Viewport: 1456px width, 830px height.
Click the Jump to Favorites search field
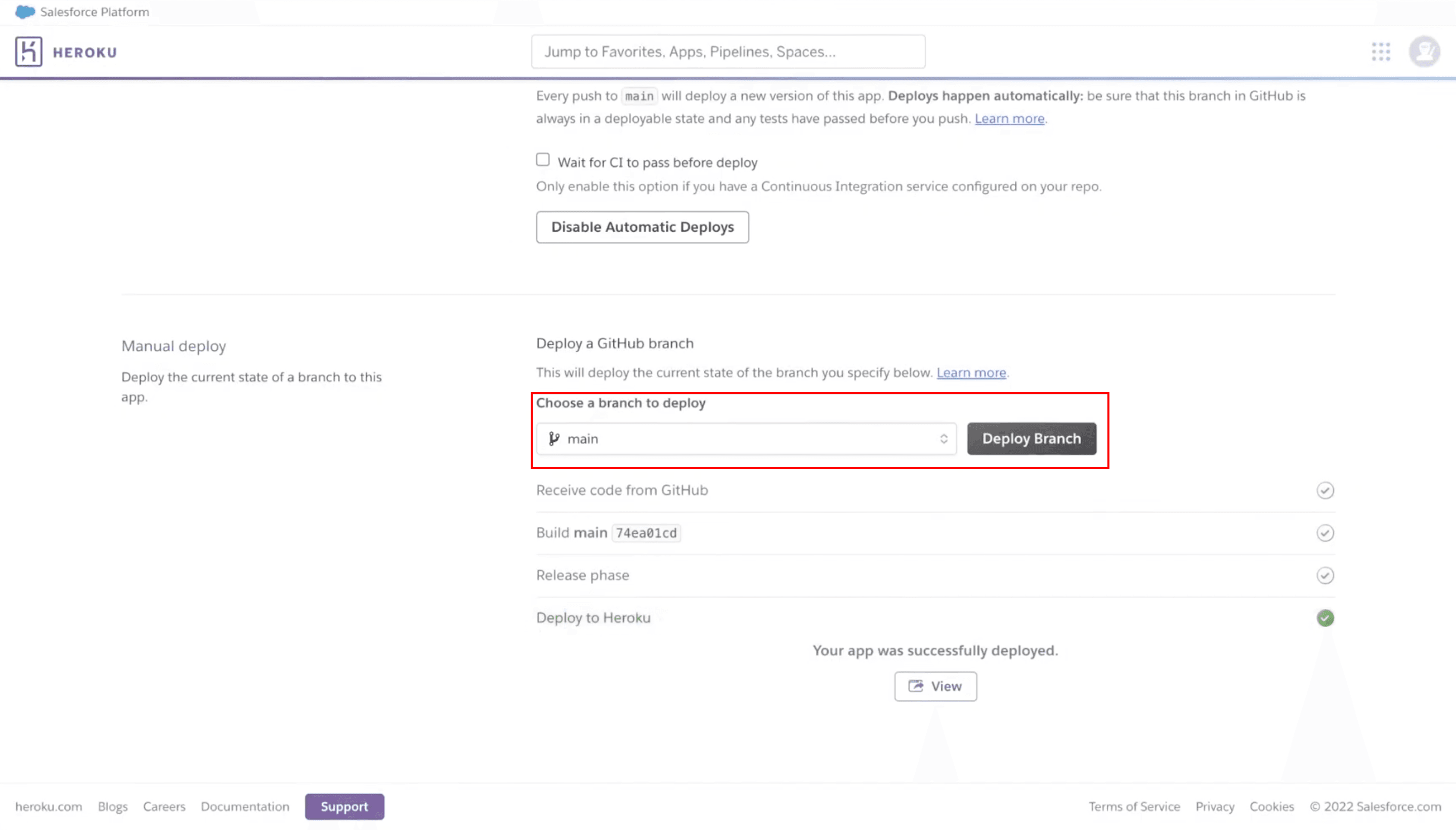pos(727,51)
